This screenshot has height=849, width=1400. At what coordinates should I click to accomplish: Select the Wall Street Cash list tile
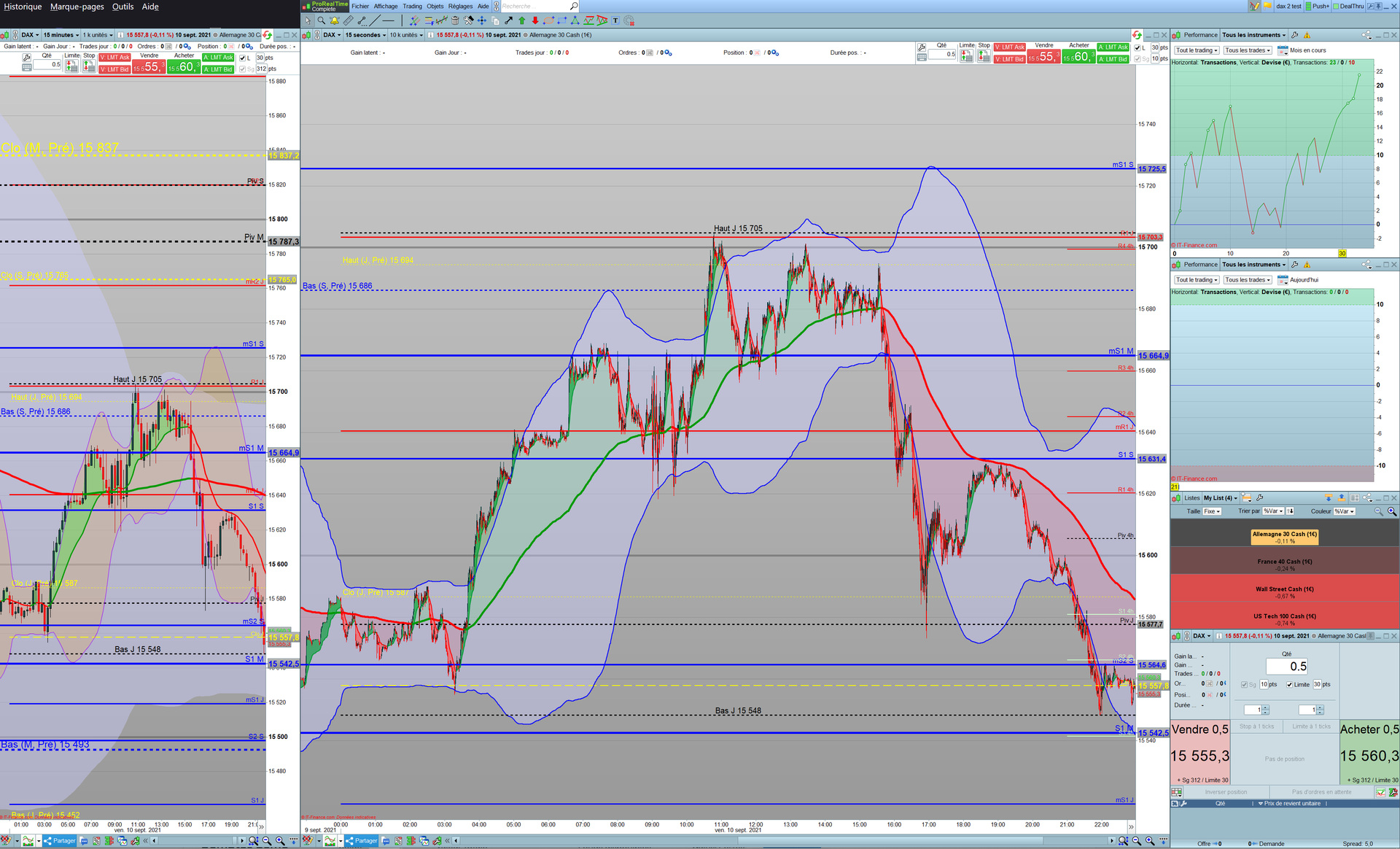coord(1284,592)
